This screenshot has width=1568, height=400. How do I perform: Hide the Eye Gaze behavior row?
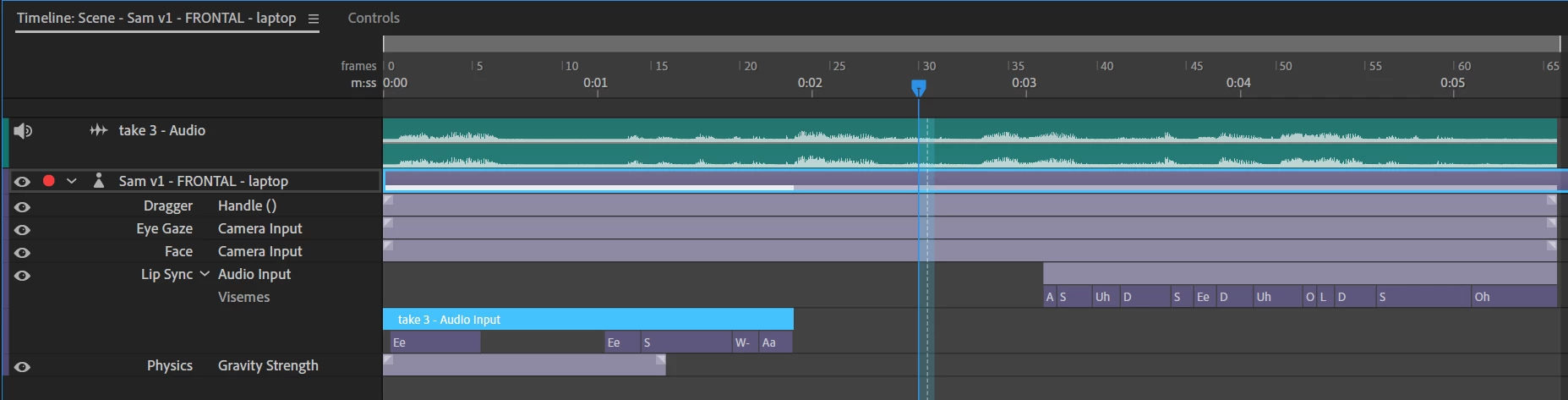[23, 229]
